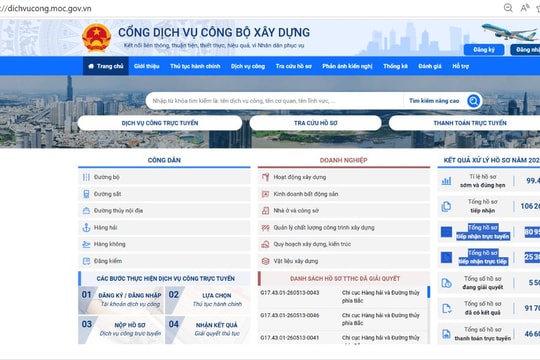This screenshot has width=540, height=360.
Task: Open the Giới thiệu menu
Action: click(x=147, y=66)
